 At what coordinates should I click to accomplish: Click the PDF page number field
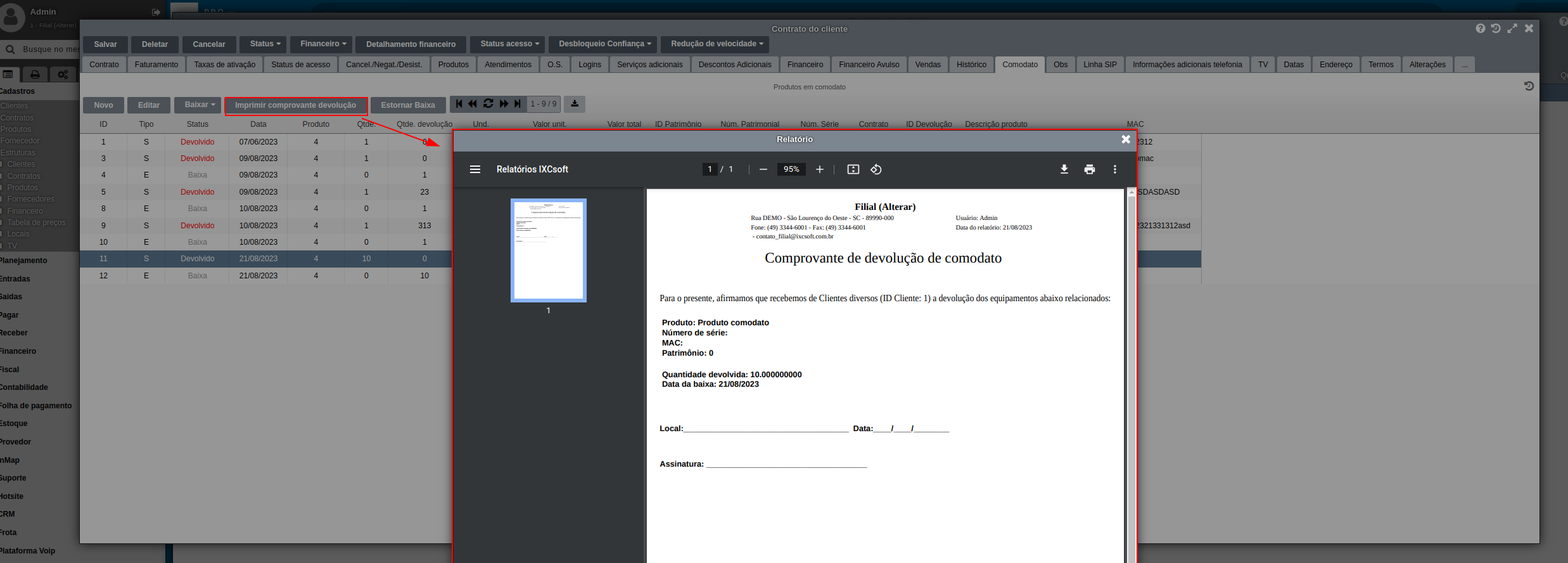[x=710, y=169]
